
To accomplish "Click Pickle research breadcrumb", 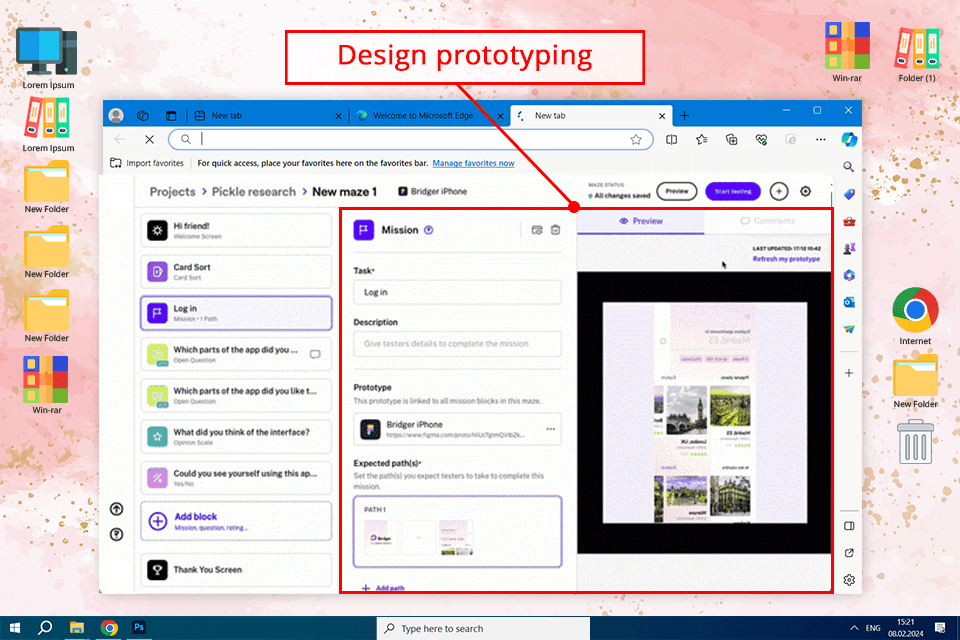I will (x=253, y=192).
